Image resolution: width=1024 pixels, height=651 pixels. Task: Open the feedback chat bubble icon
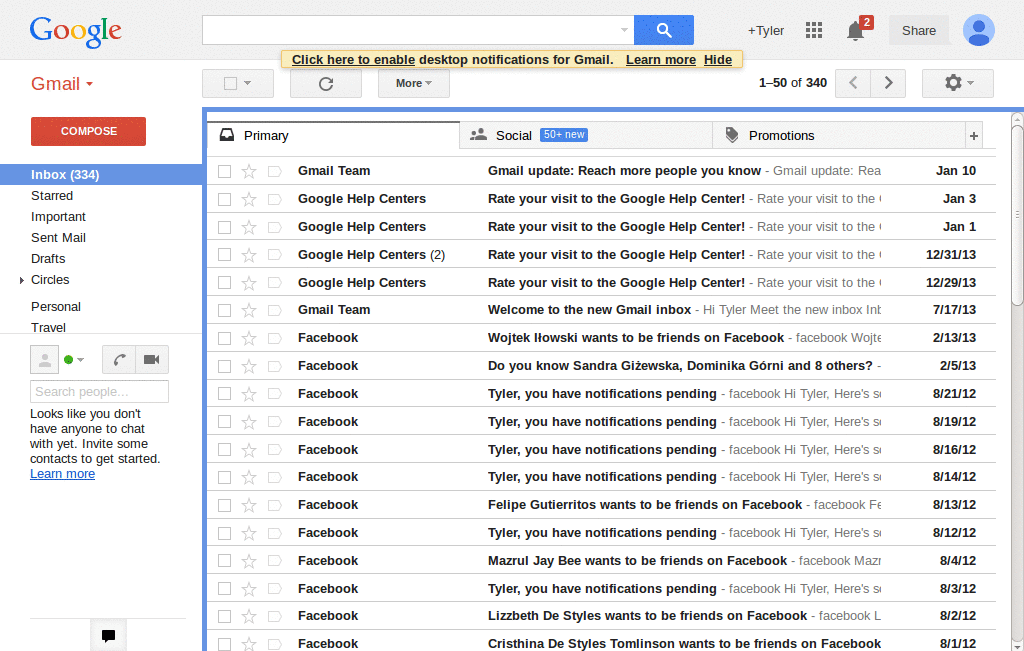107,634
